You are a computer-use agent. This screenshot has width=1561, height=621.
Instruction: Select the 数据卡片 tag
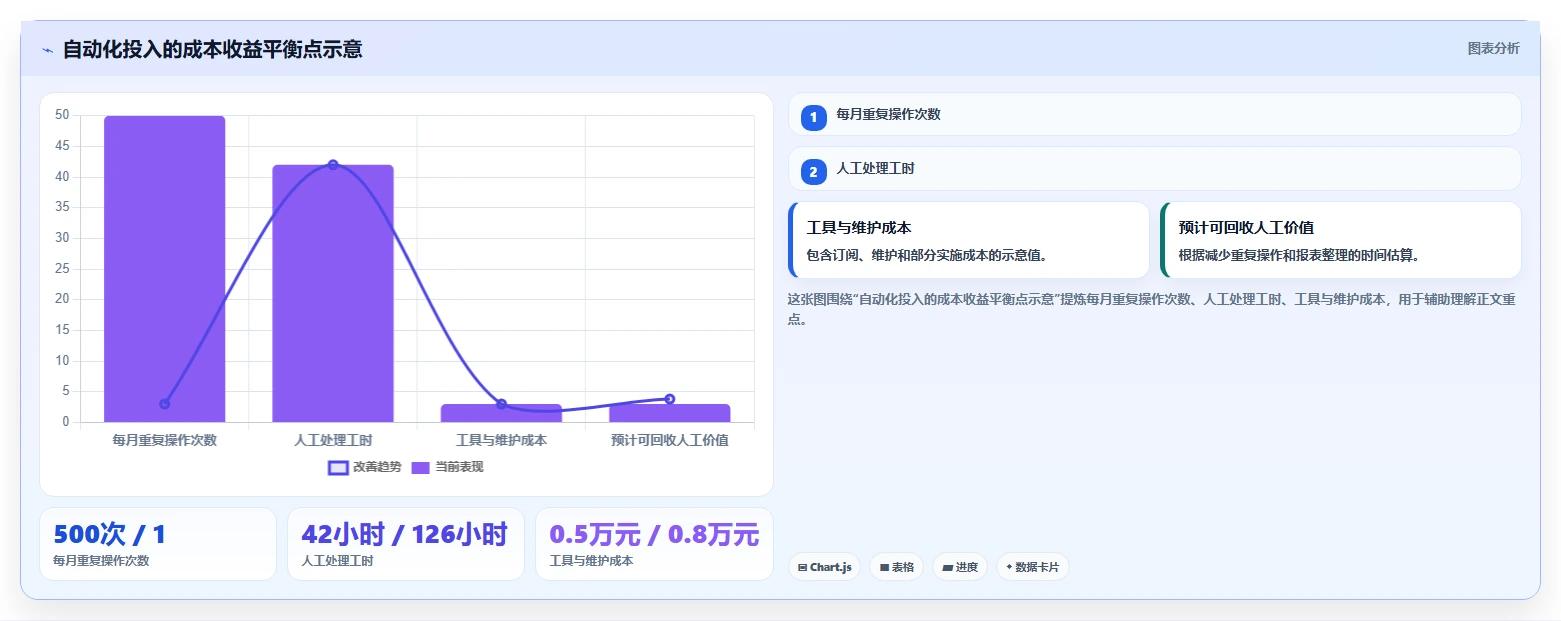tap(1033, 567)
